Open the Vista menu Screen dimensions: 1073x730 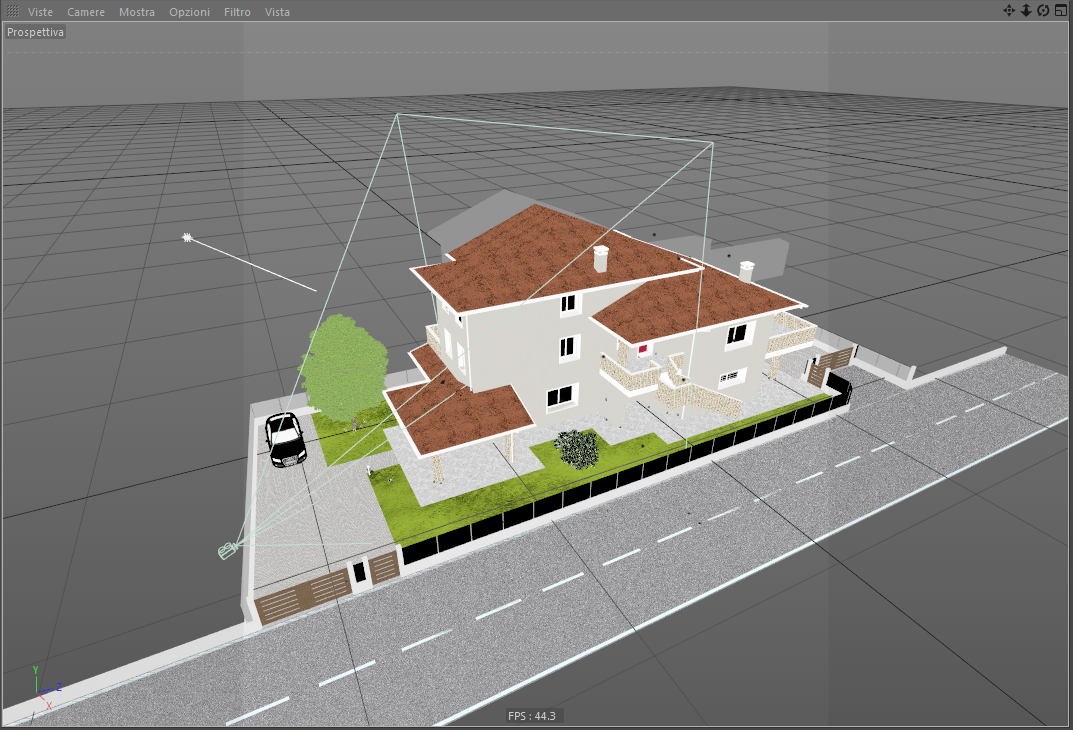click(277, 12)
